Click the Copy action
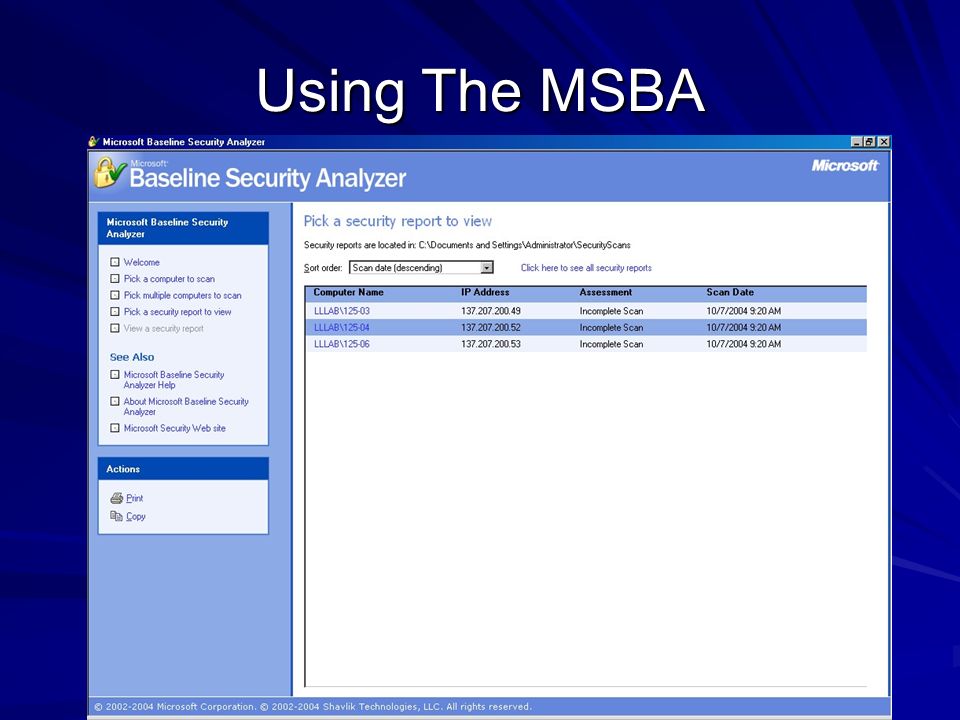960x720 pixels. coord(136,516)
